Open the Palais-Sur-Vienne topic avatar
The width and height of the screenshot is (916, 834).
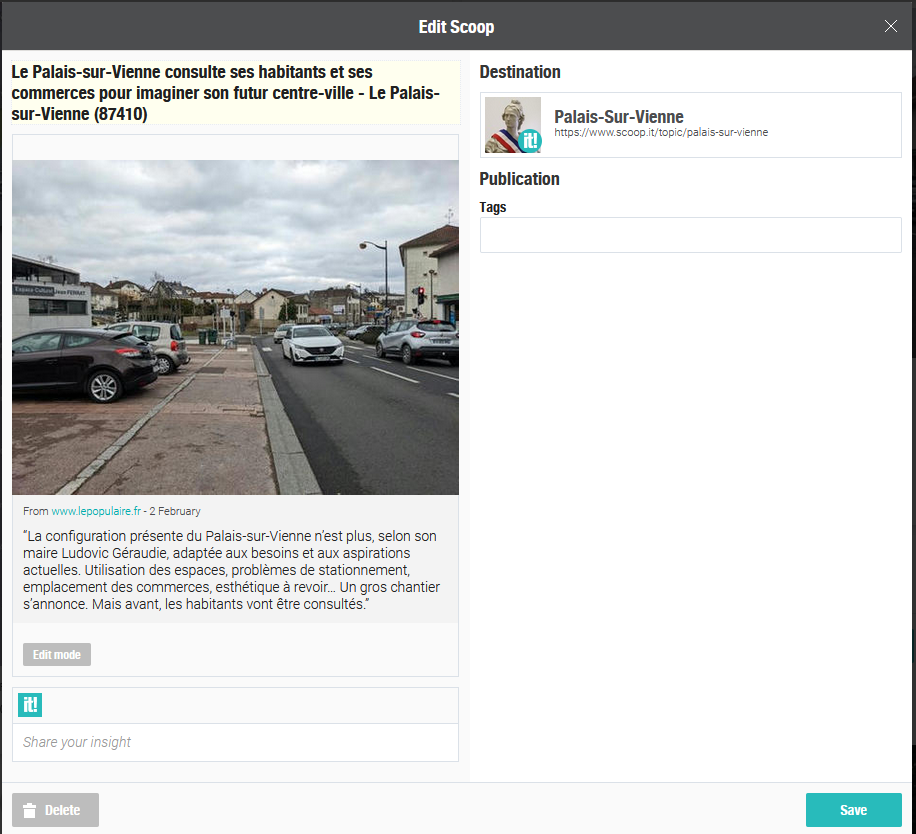click(513, 125)
